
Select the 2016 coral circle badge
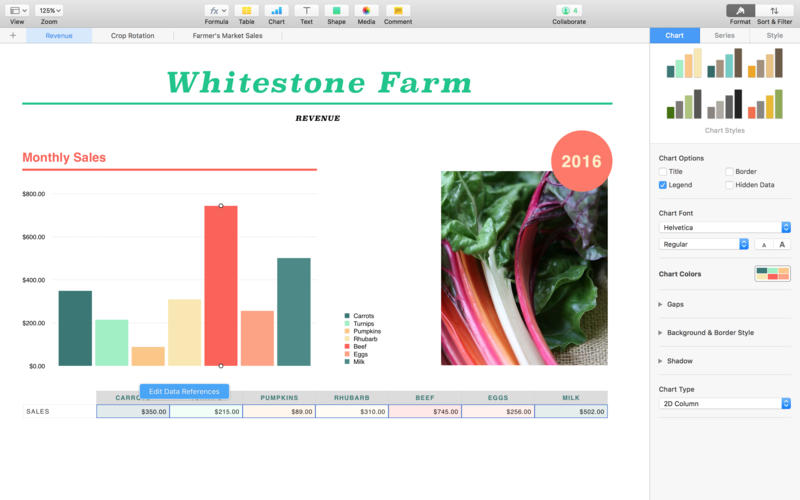(582, 161)
